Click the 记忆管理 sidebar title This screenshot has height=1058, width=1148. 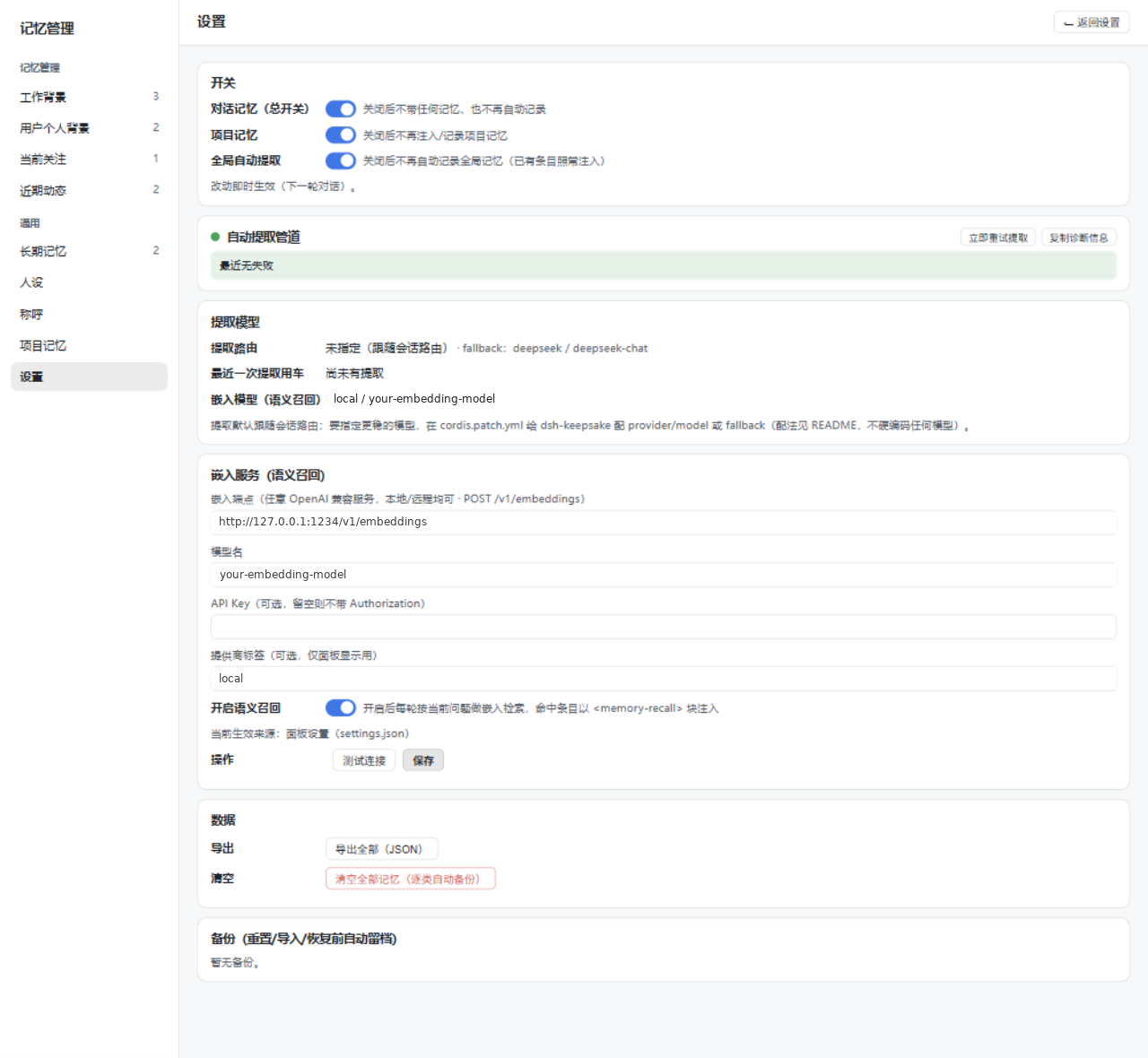pyautogui.click(x=48, y=29)
